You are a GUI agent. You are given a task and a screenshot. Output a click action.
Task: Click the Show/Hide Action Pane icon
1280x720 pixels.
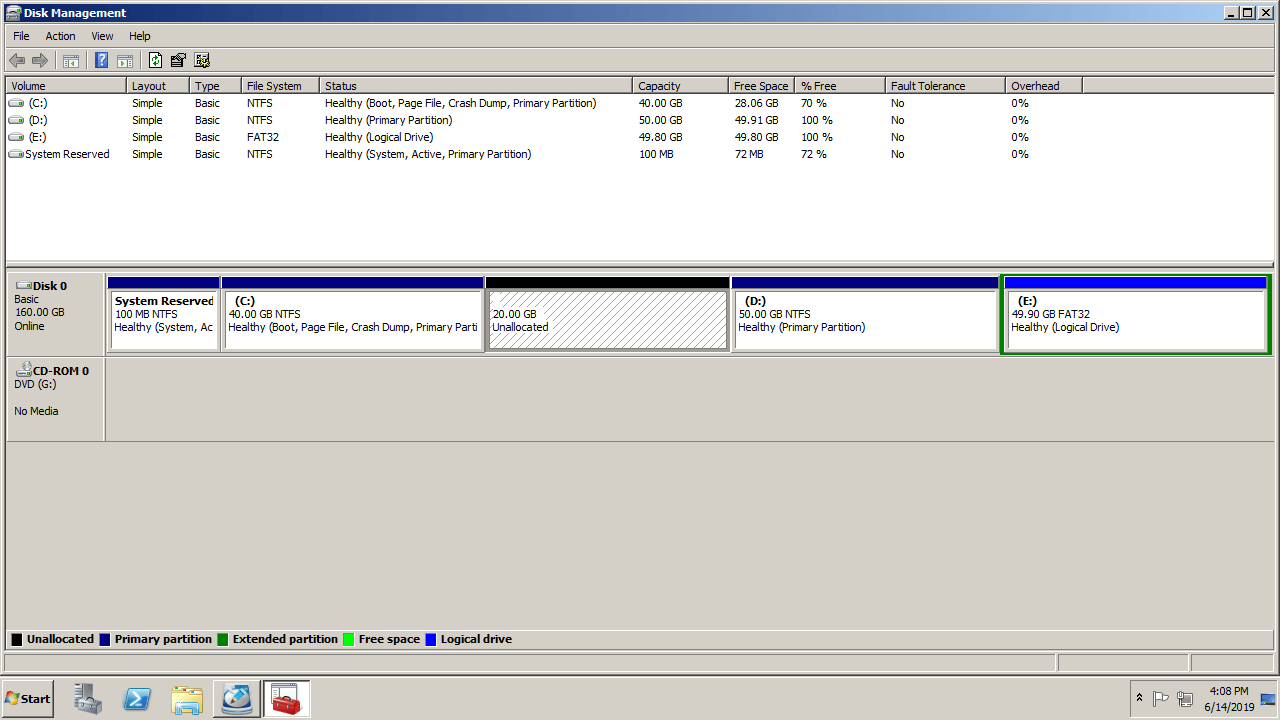click(125, 60)
